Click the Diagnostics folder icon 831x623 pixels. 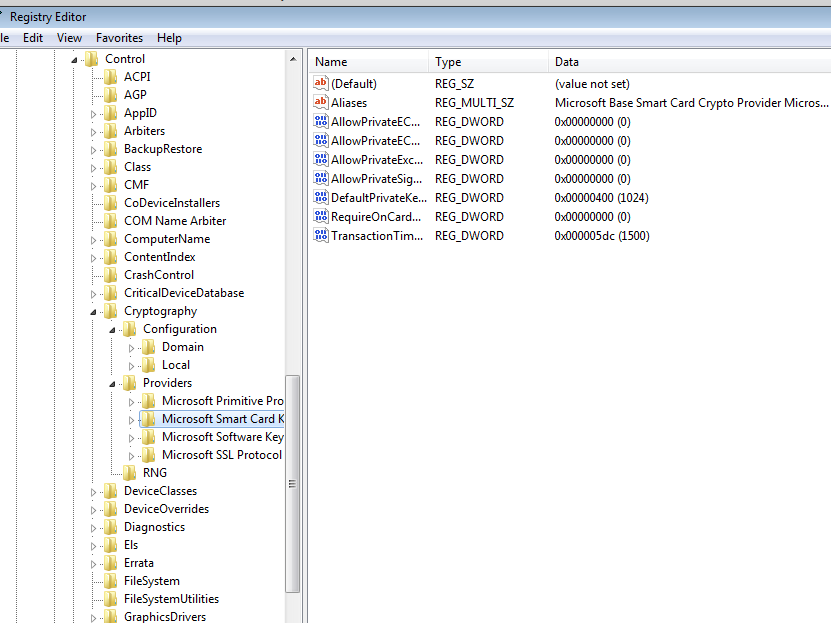[111, 527]
